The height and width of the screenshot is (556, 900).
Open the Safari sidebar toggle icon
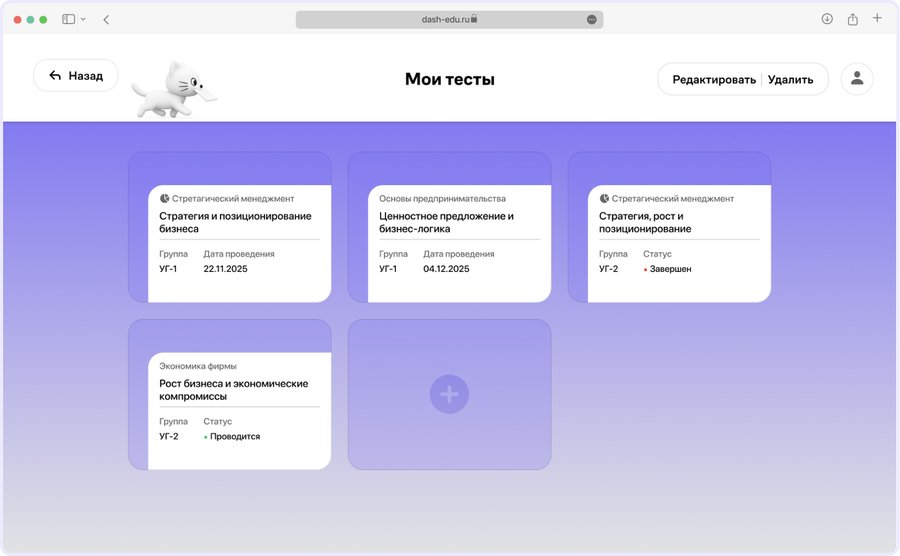tap(68, 19)
